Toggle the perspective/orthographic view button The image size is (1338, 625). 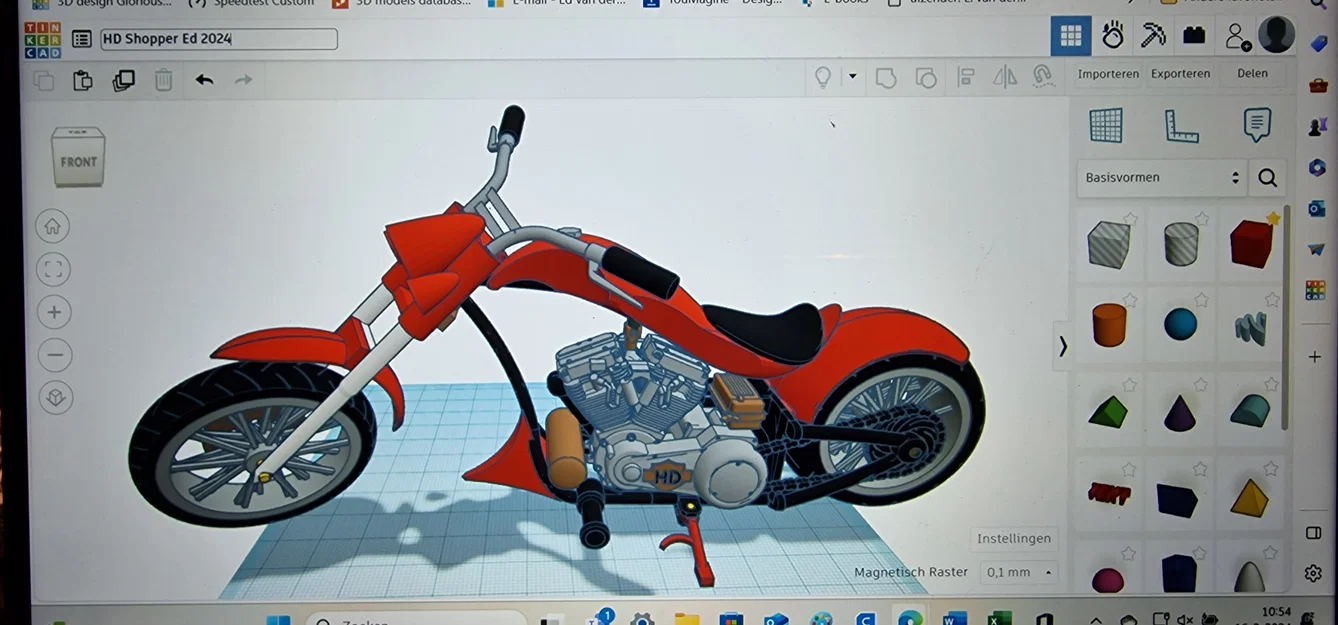pos(56,399)
